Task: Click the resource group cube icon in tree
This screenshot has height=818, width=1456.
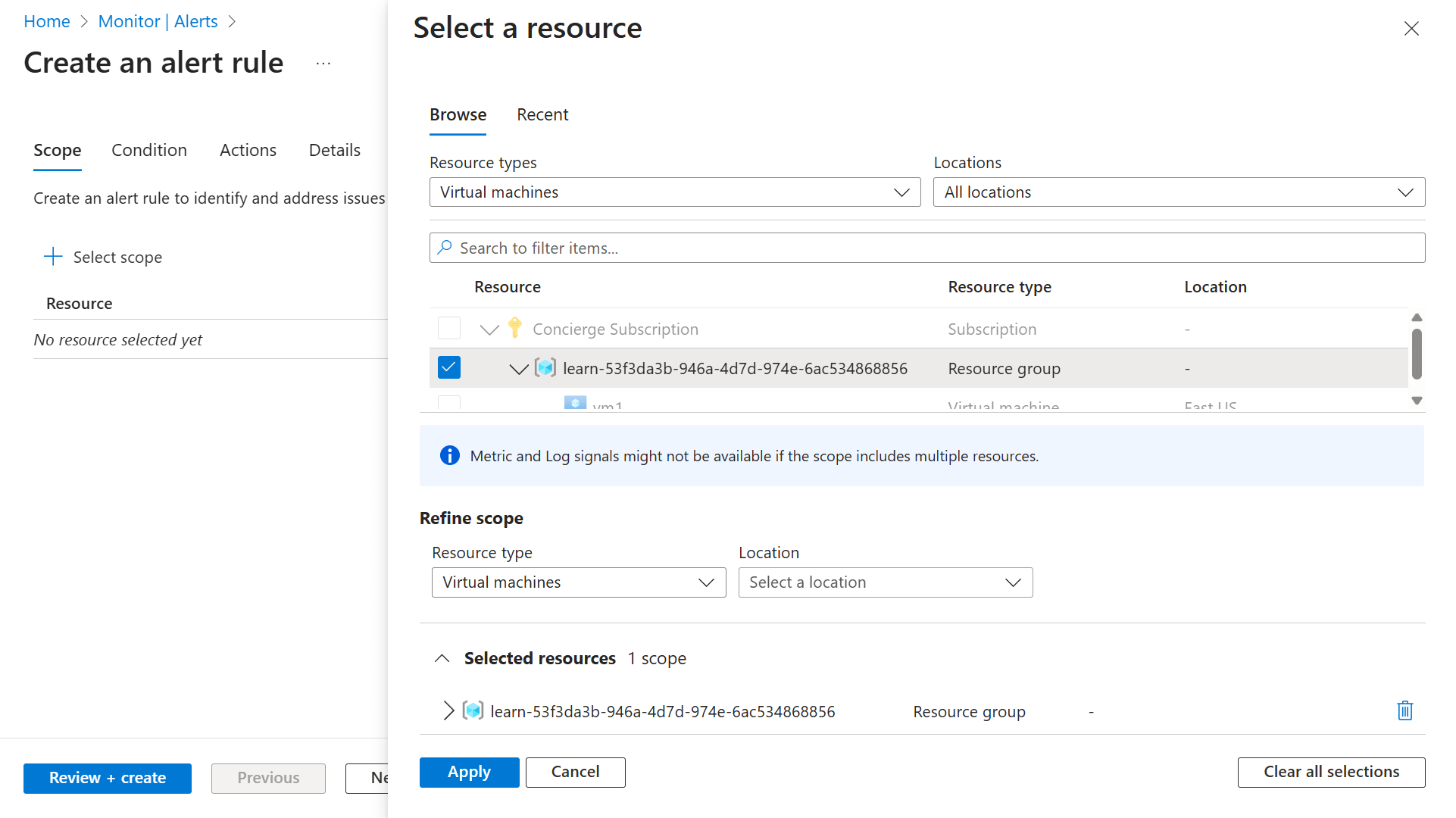Action: pos(545,368)
